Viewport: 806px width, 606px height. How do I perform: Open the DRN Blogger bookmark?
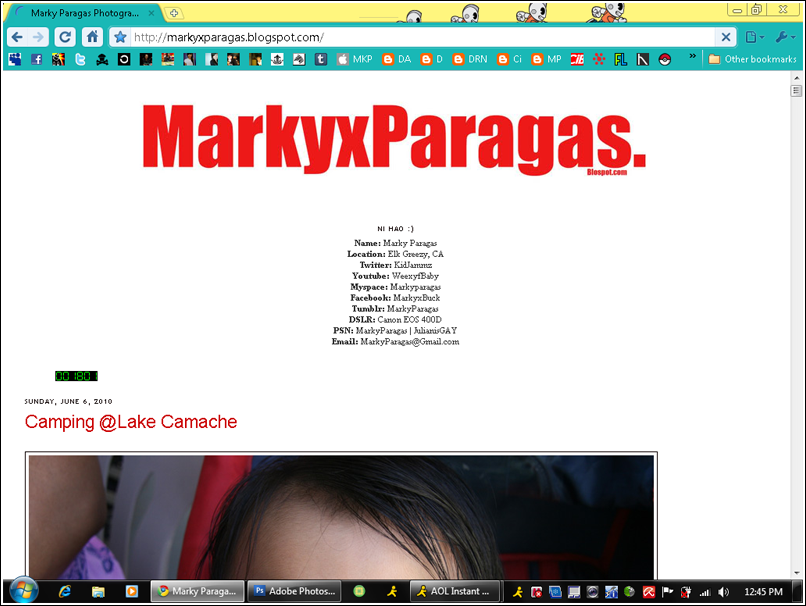coord(469,59)
